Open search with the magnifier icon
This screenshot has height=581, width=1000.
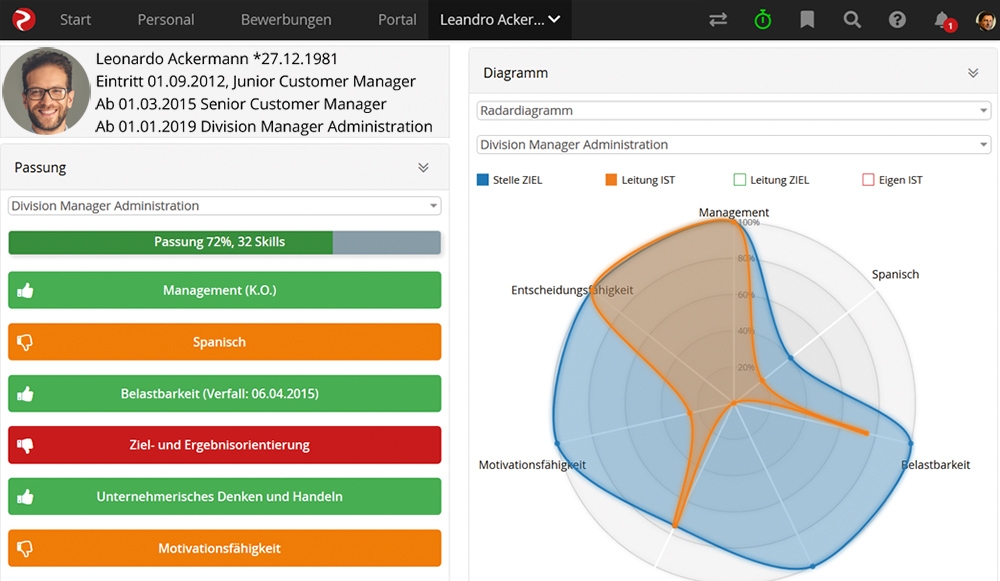click(852, 20)
